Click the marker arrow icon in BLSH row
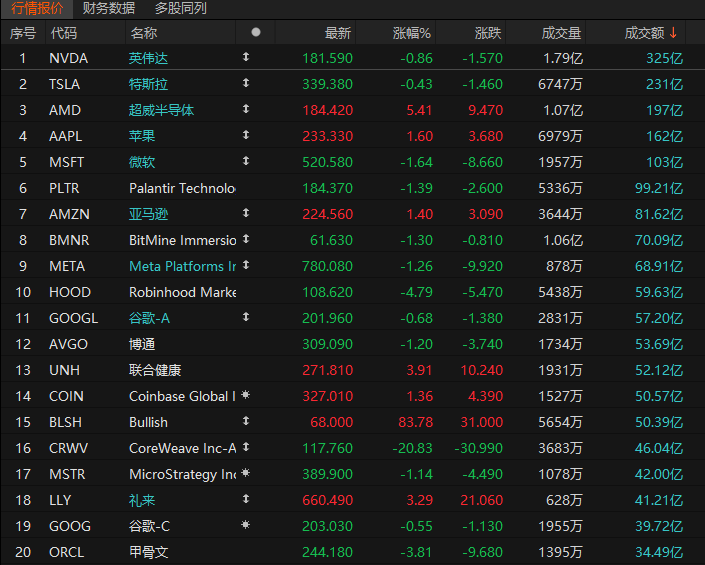Screen dimensions: 705x565 click(x=246, y=421)
